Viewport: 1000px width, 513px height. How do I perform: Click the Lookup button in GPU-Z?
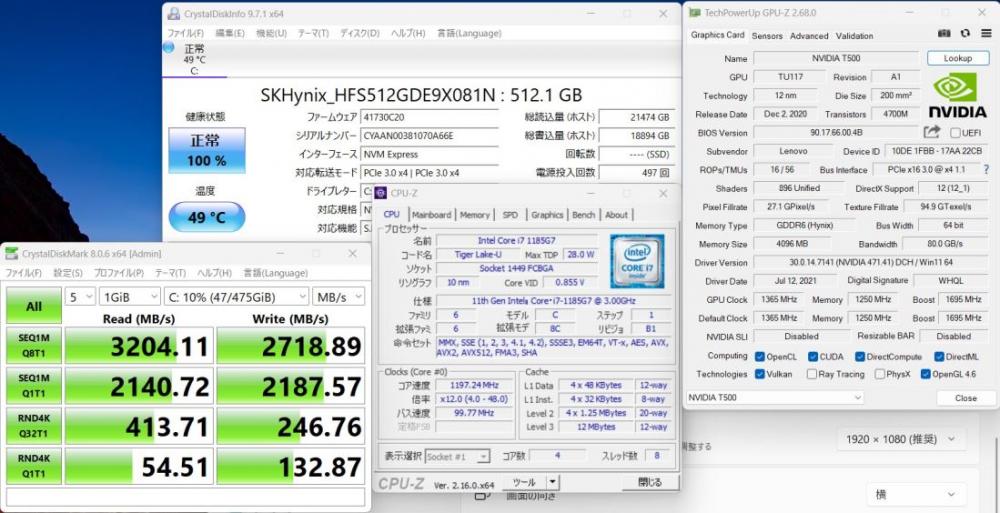(957, 58)
